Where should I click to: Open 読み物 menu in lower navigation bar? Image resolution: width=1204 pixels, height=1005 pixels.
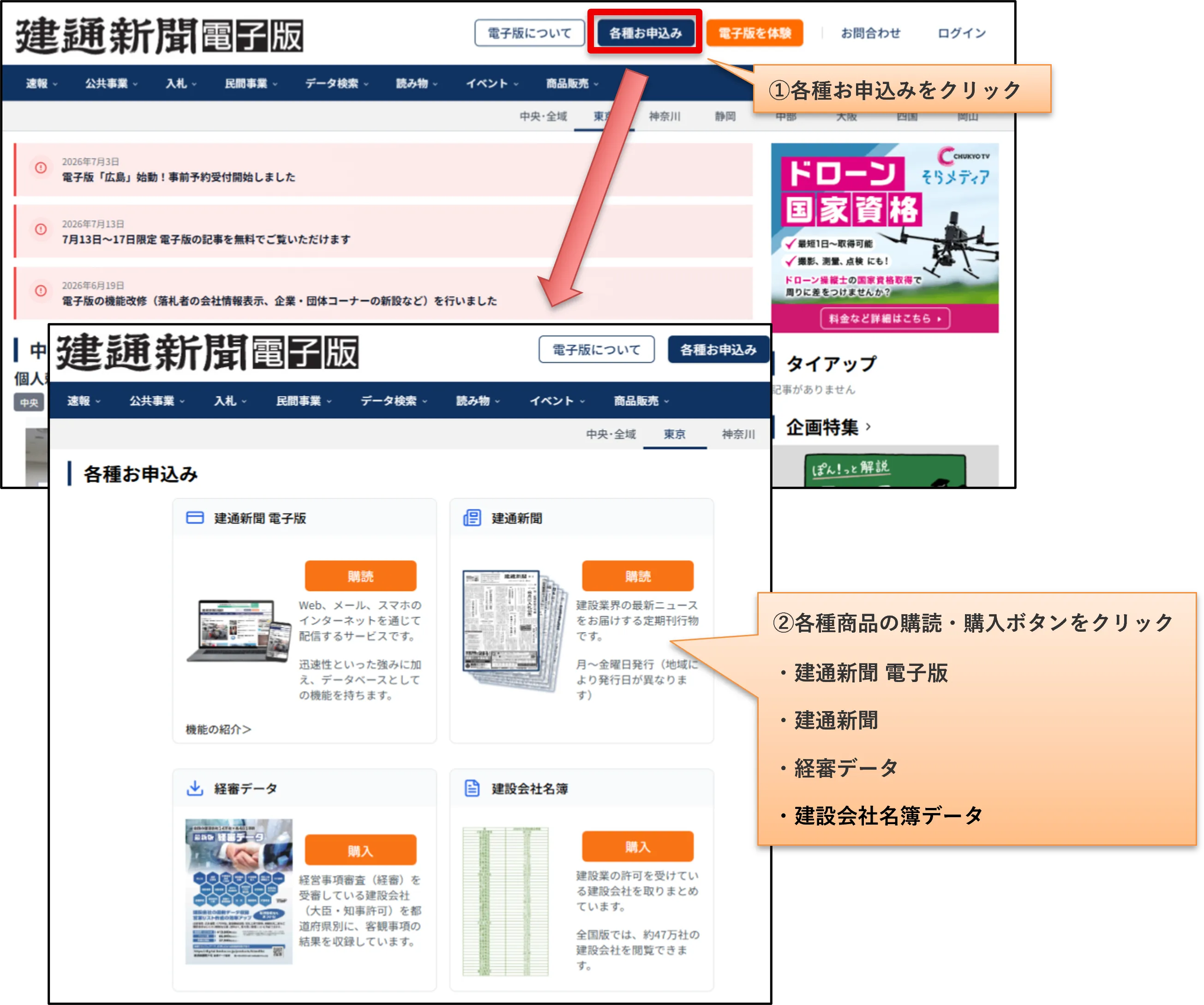tap(478, 401)
